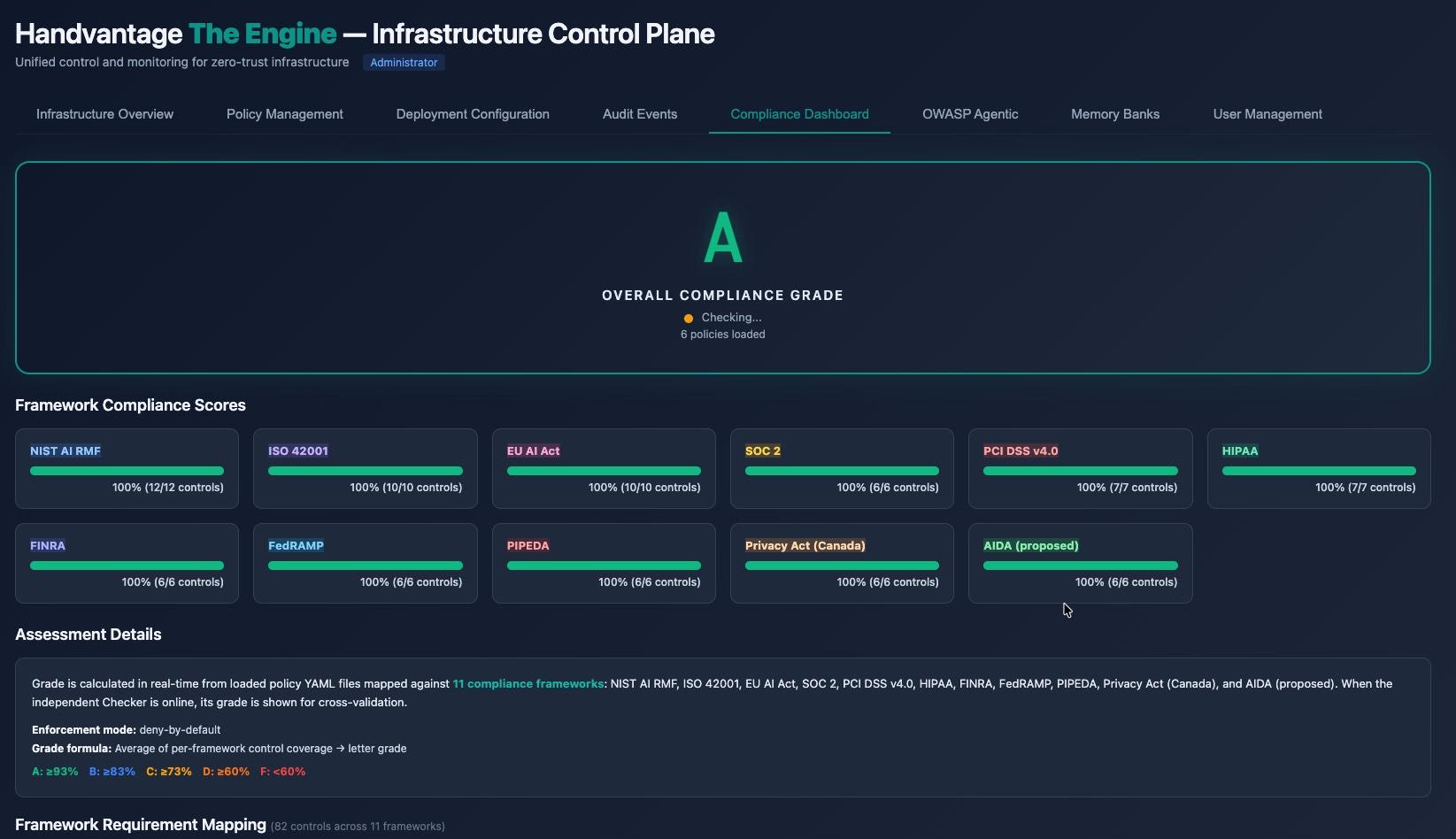Image resolution: width=1456 pixels, height=839 pixels.
Task: Open the OWASP Agentic tab
Action: (x=970, y=114)
